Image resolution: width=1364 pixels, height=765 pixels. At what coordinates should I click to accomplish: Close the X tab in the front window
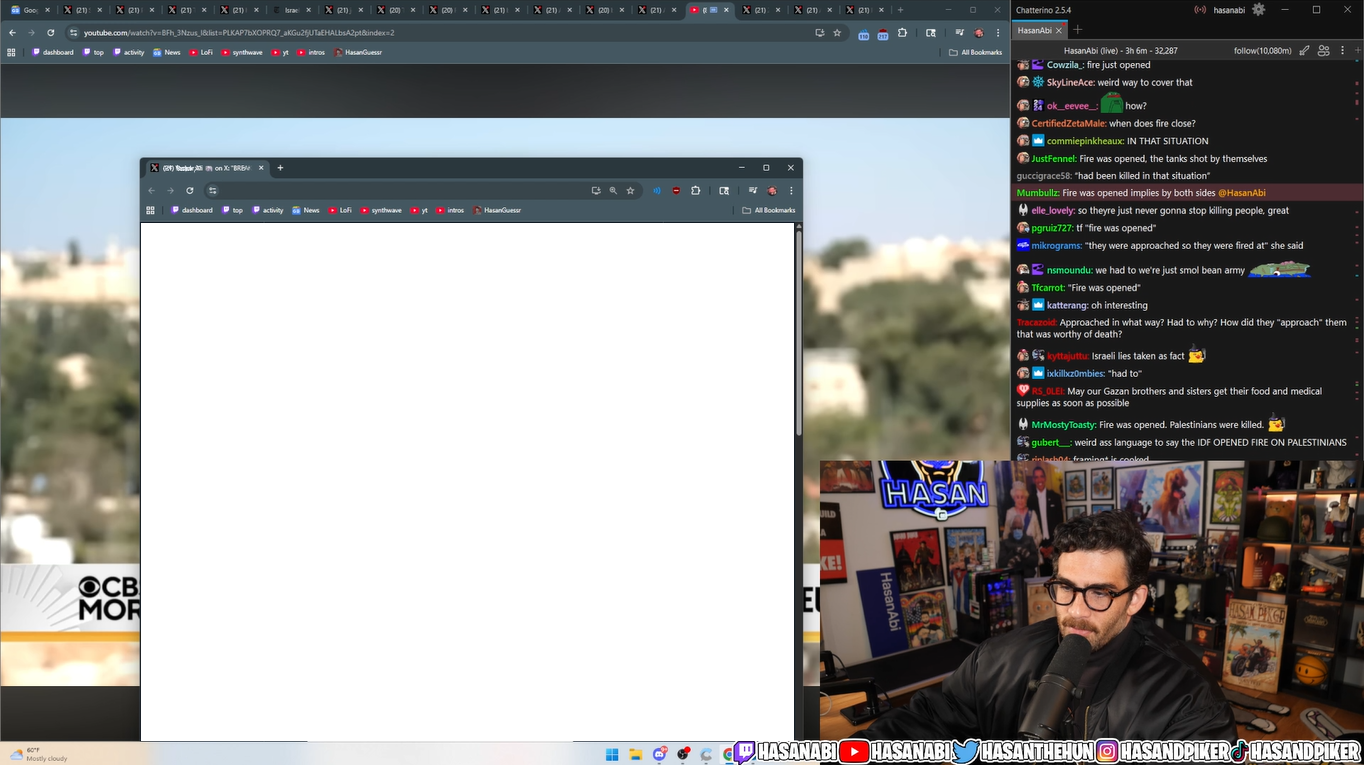[x=261, y=168]
